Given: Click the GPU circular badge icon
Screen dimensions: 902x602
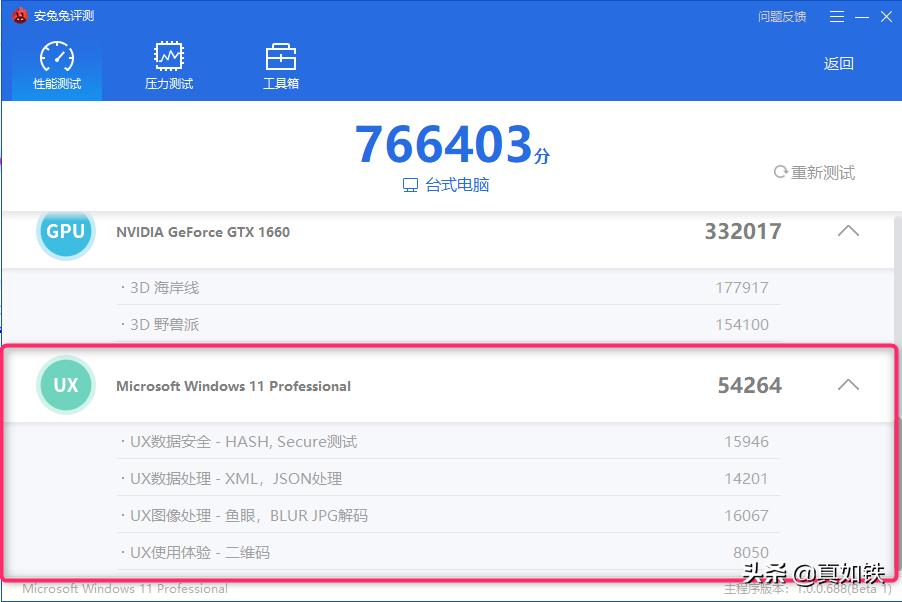Looking at the screenshot, I should 65,232.
